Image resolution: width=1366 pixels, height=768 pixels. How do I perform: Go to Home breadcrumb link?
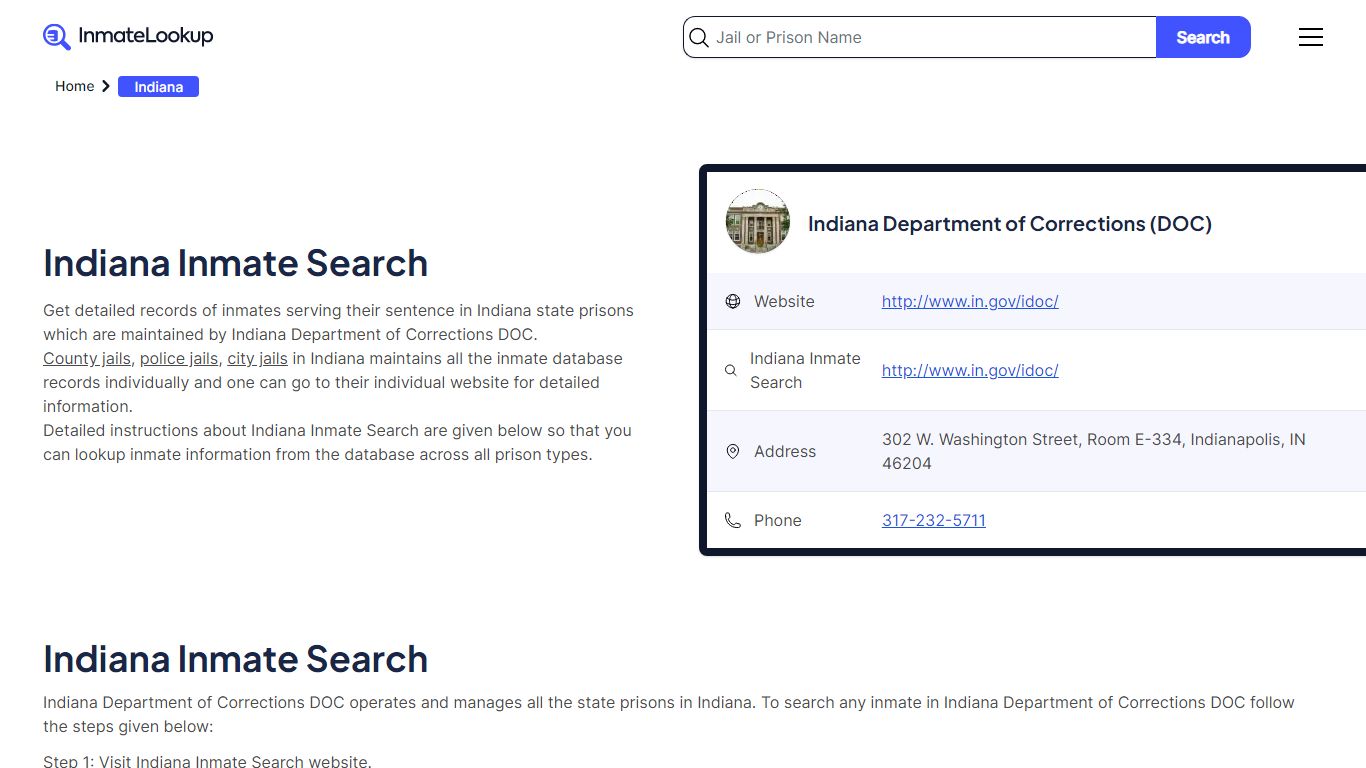click(x=75, y=86)
